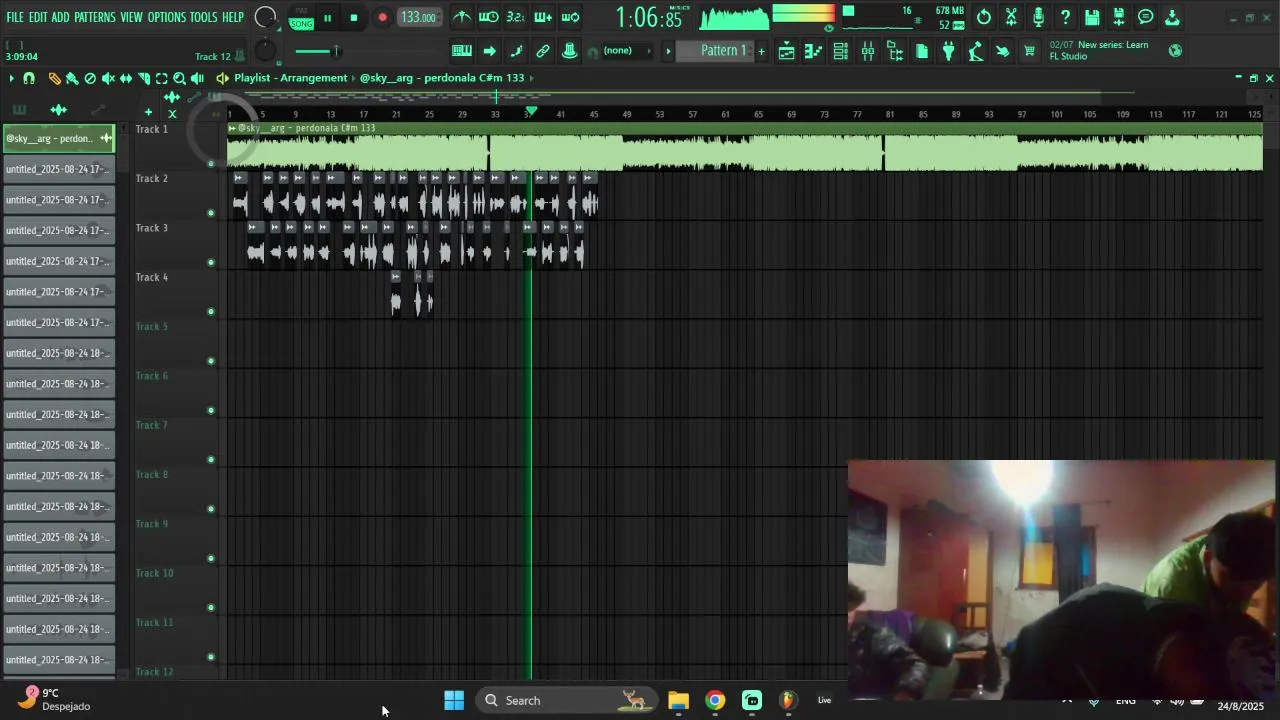Open the content library cart icon
Viewport: 1280px width, 720px height.
[1029, 51]
